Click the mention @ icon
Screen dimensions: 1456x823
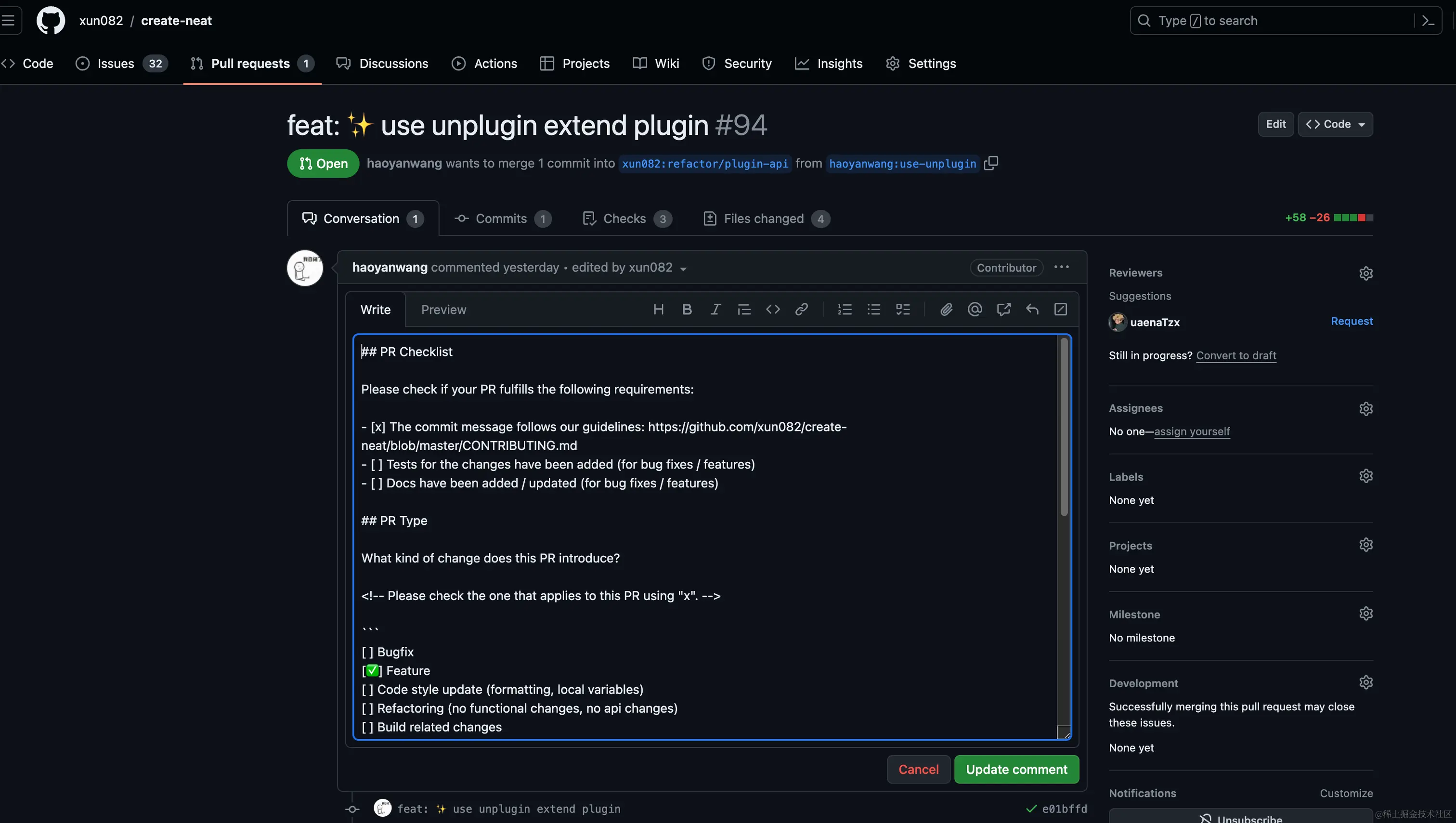coord(975,309)
